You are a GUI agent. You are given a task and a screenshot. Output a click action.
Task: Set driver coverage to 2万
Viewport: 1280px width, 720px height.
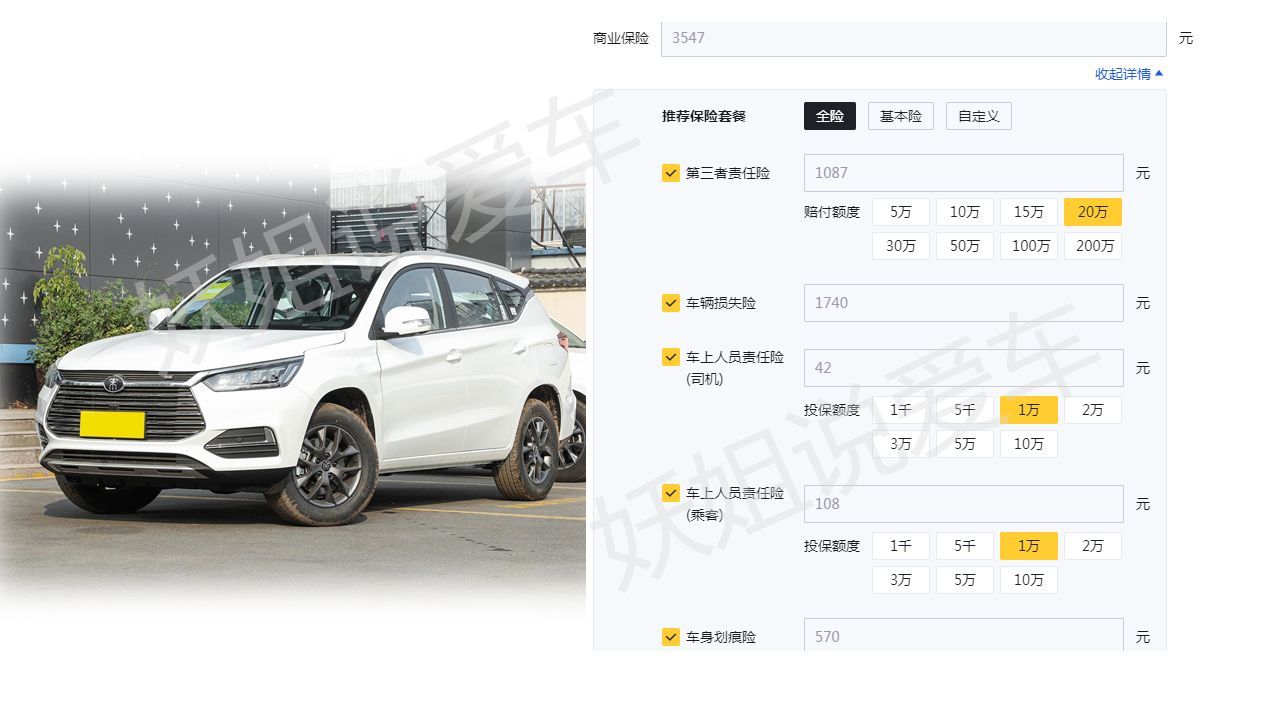tap(1093, 410)
